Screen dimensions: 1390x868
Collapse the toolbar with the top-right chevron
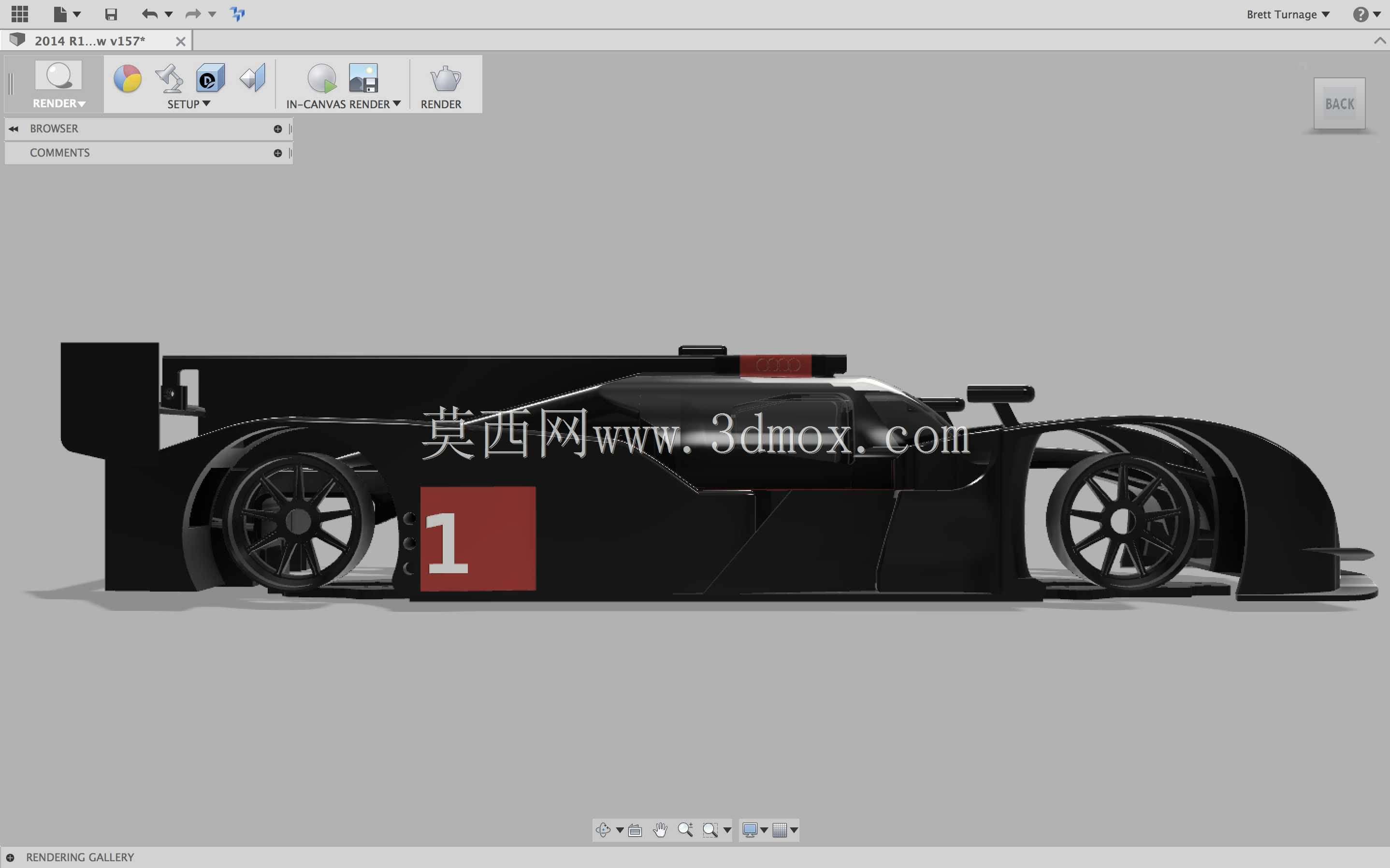coord(1380,41)
